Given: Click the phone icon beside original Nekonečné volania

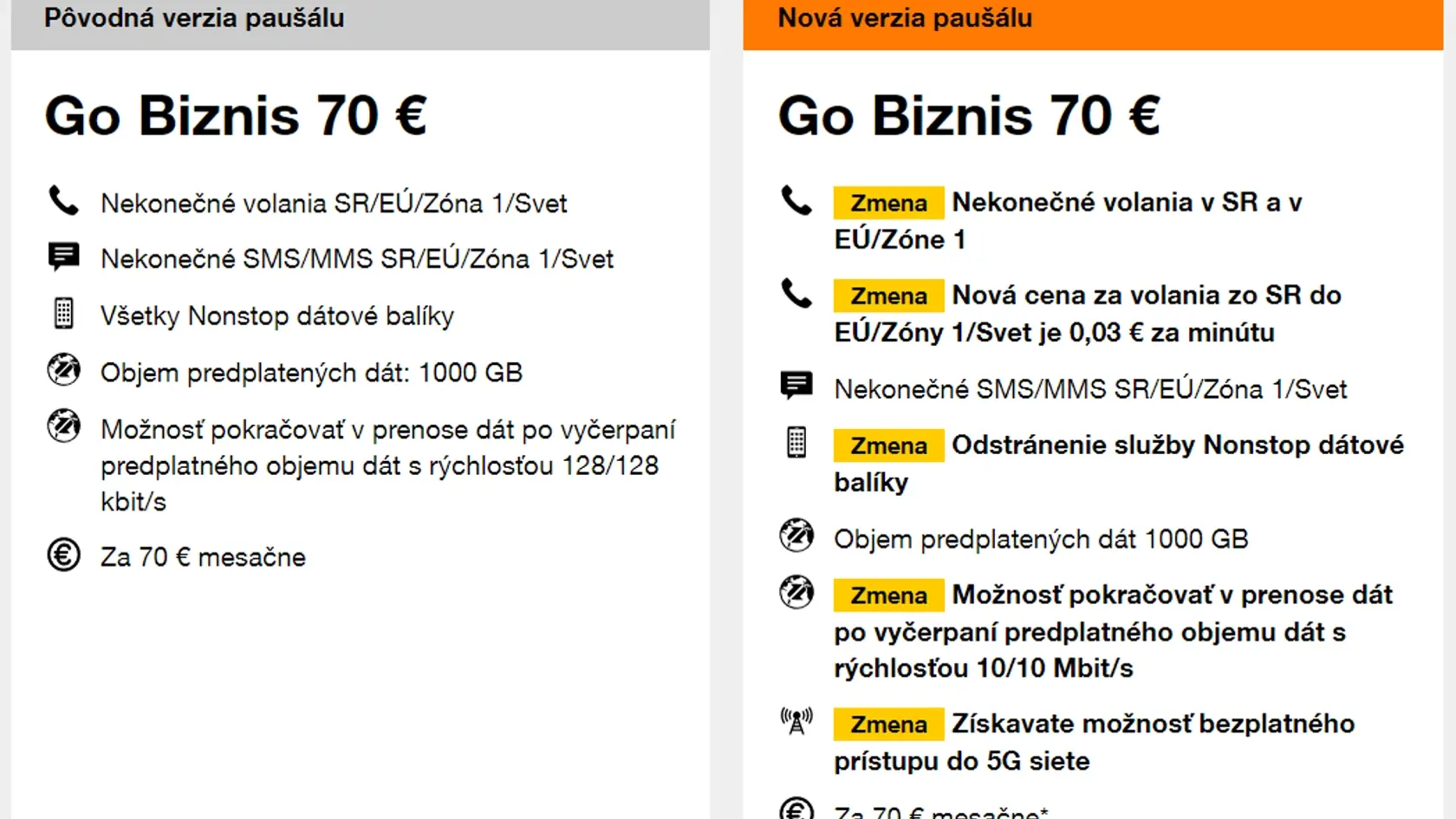Looking at the screenshot, I should (x=63, y=201).
